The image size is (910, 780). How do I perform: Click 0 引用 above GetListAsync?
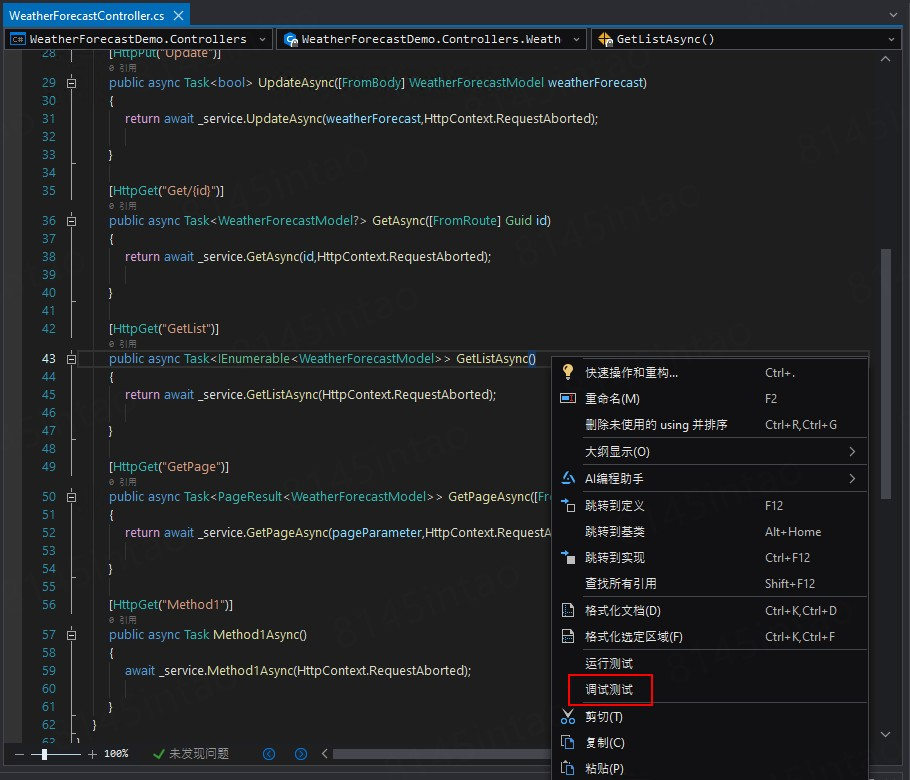(122, 344)
